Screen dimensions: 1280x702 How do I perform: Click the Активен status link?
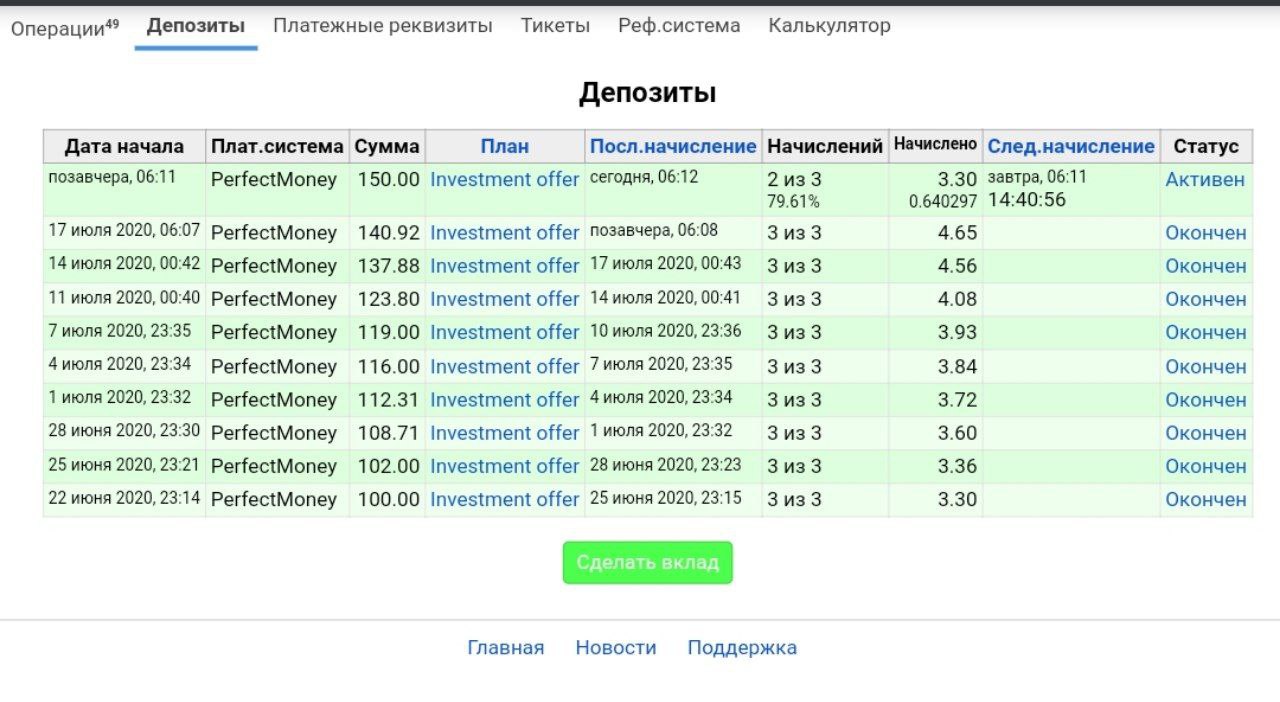click(1205, 180)
